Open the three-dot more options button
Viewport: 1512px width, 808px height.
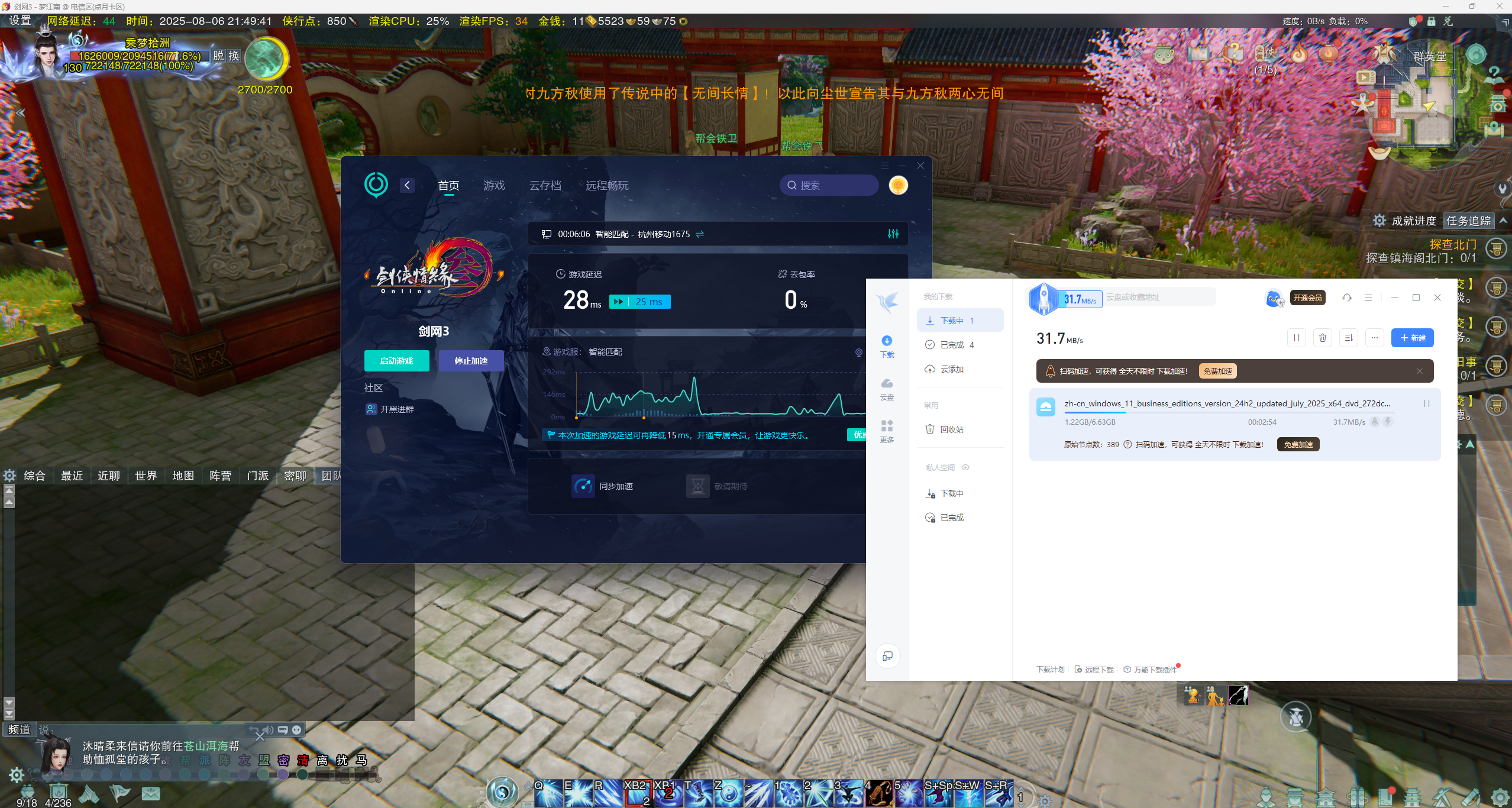1374,338
